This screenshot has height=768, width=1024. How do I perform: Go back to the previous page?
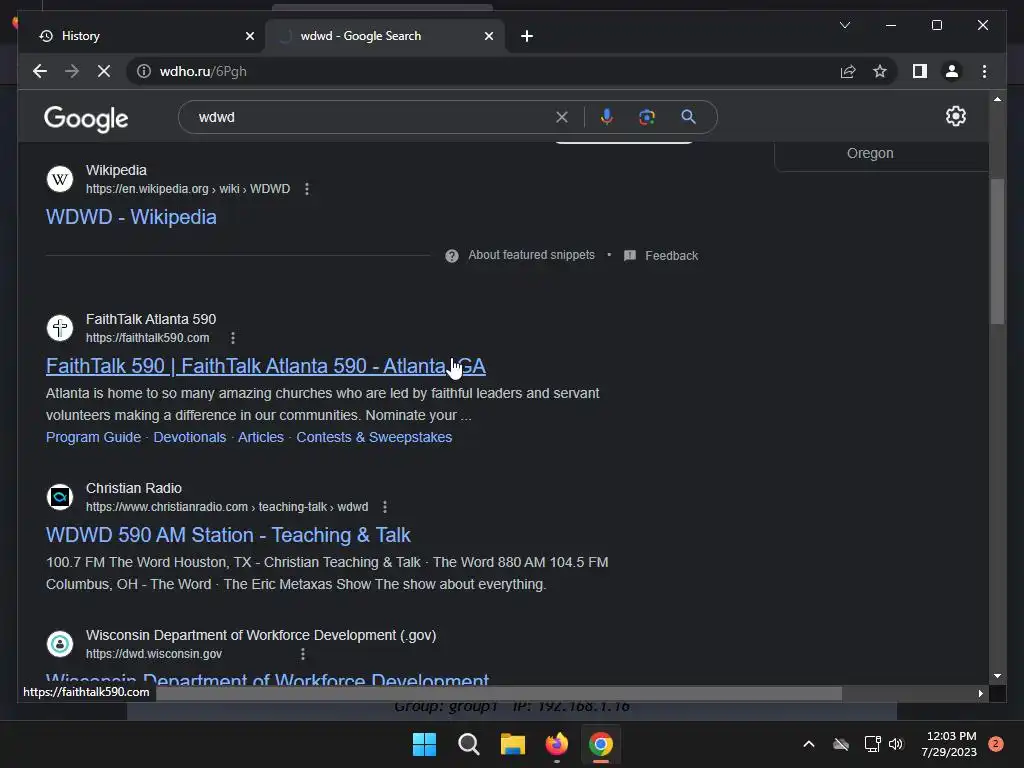[40, 71]
